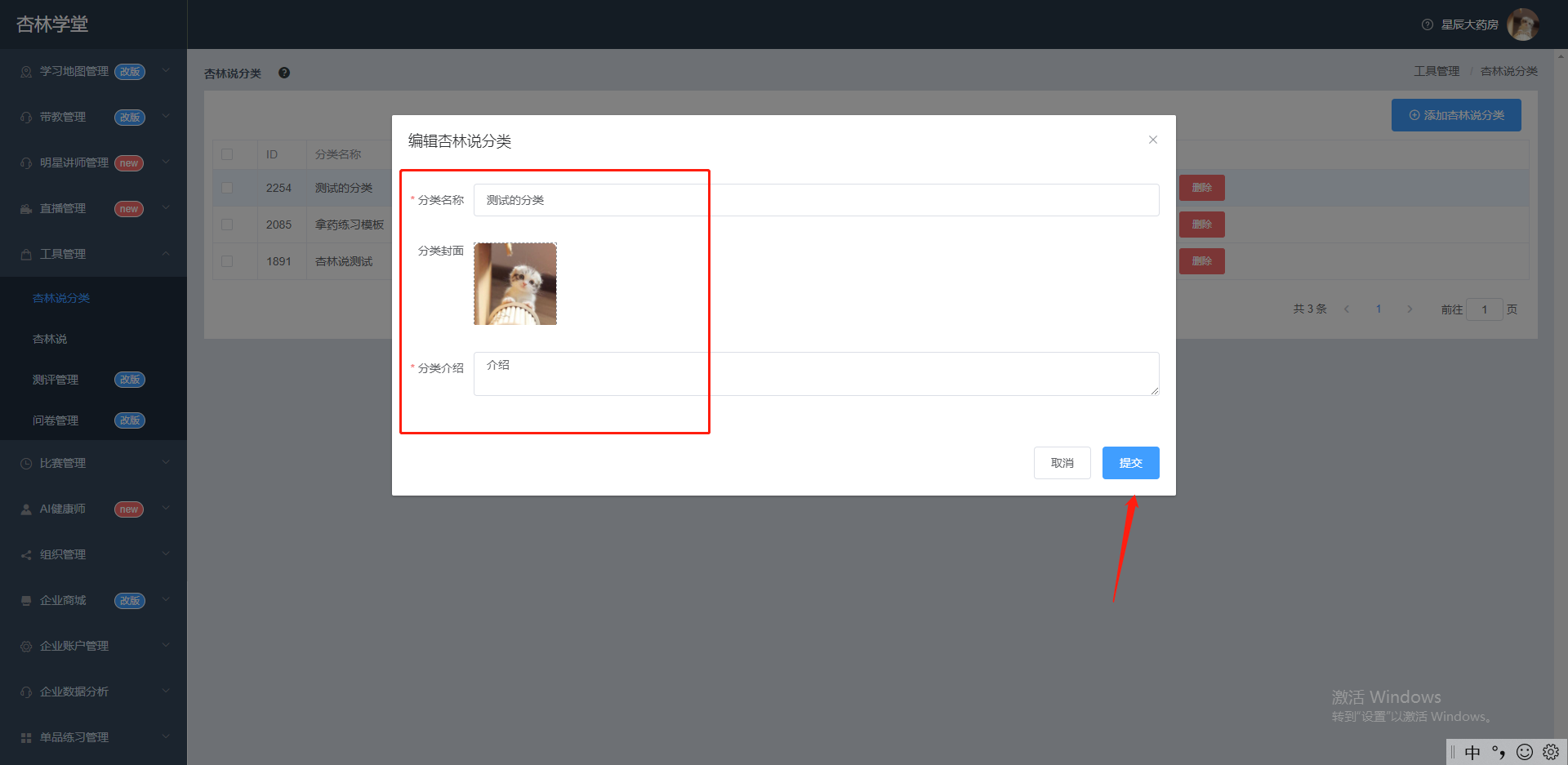This screenshot has width=1568, height=765.
Task: Tick the checkbox for row 2254
Action: (x=227, y=188)
